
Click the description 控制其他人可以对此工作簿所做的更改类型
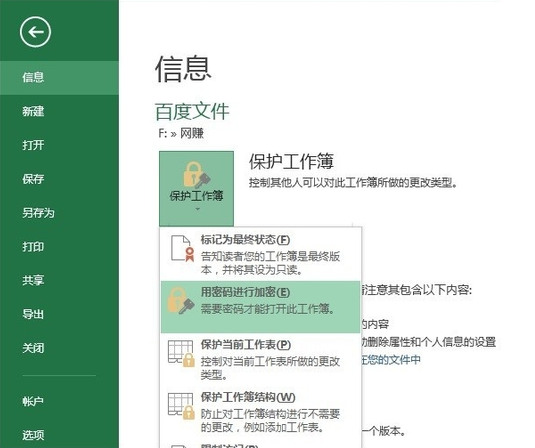click(353, 183)
